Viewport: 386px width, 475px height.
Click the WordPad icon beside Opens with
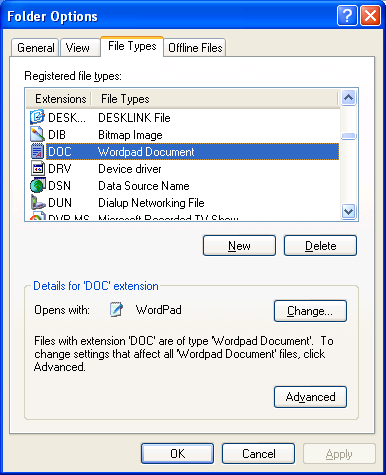point(116,309)
